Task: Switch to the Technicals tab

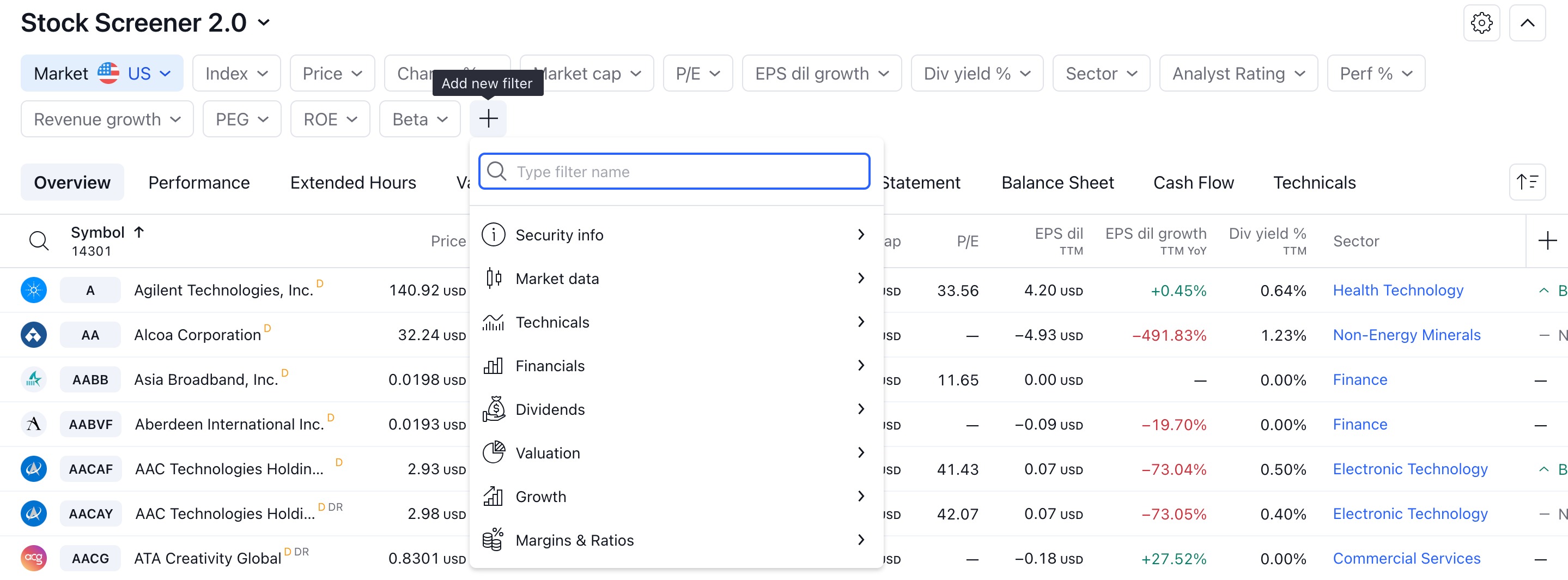Action: [1314, 182]
